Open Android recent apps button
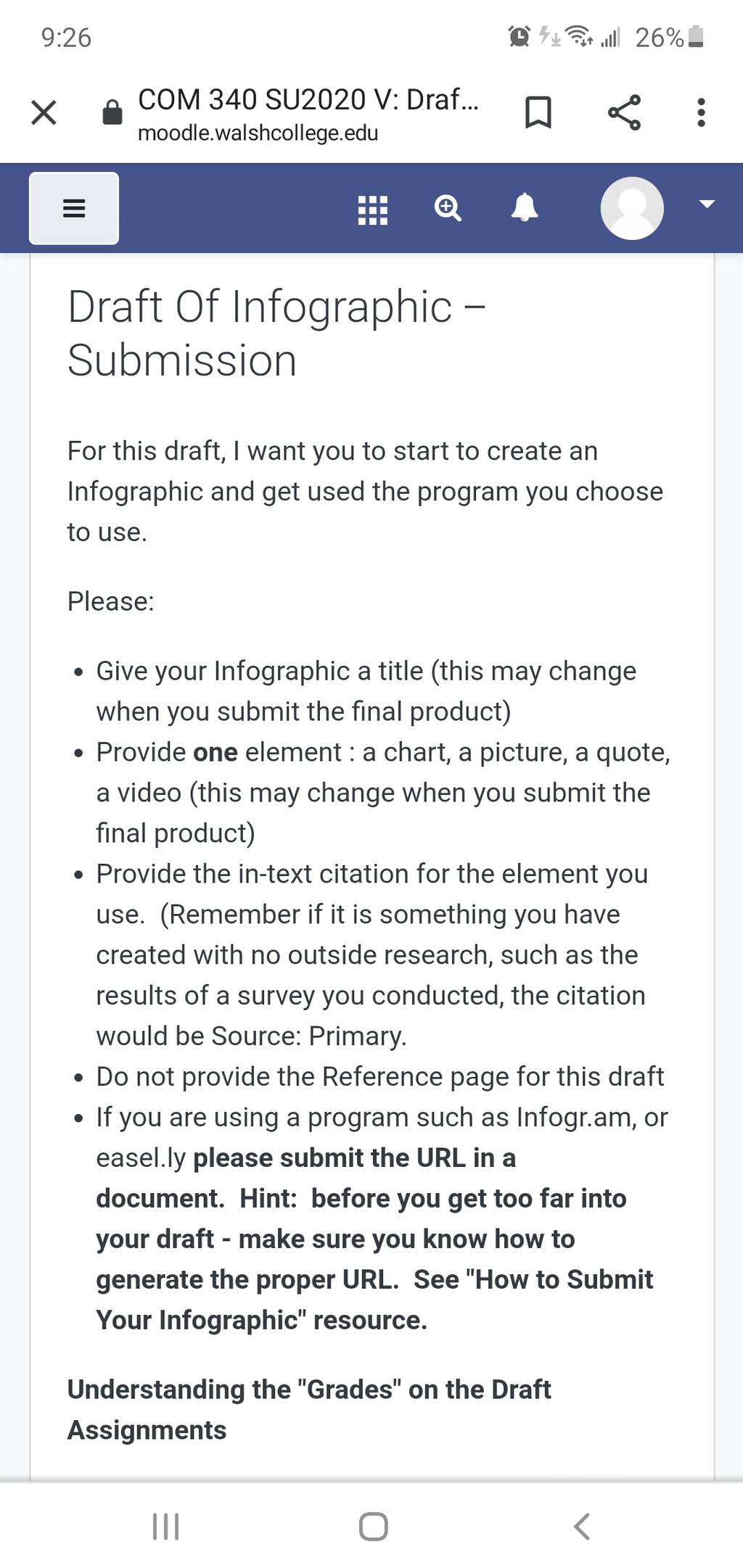This screenshot has width=743, height=1568. click(166, 1526)
